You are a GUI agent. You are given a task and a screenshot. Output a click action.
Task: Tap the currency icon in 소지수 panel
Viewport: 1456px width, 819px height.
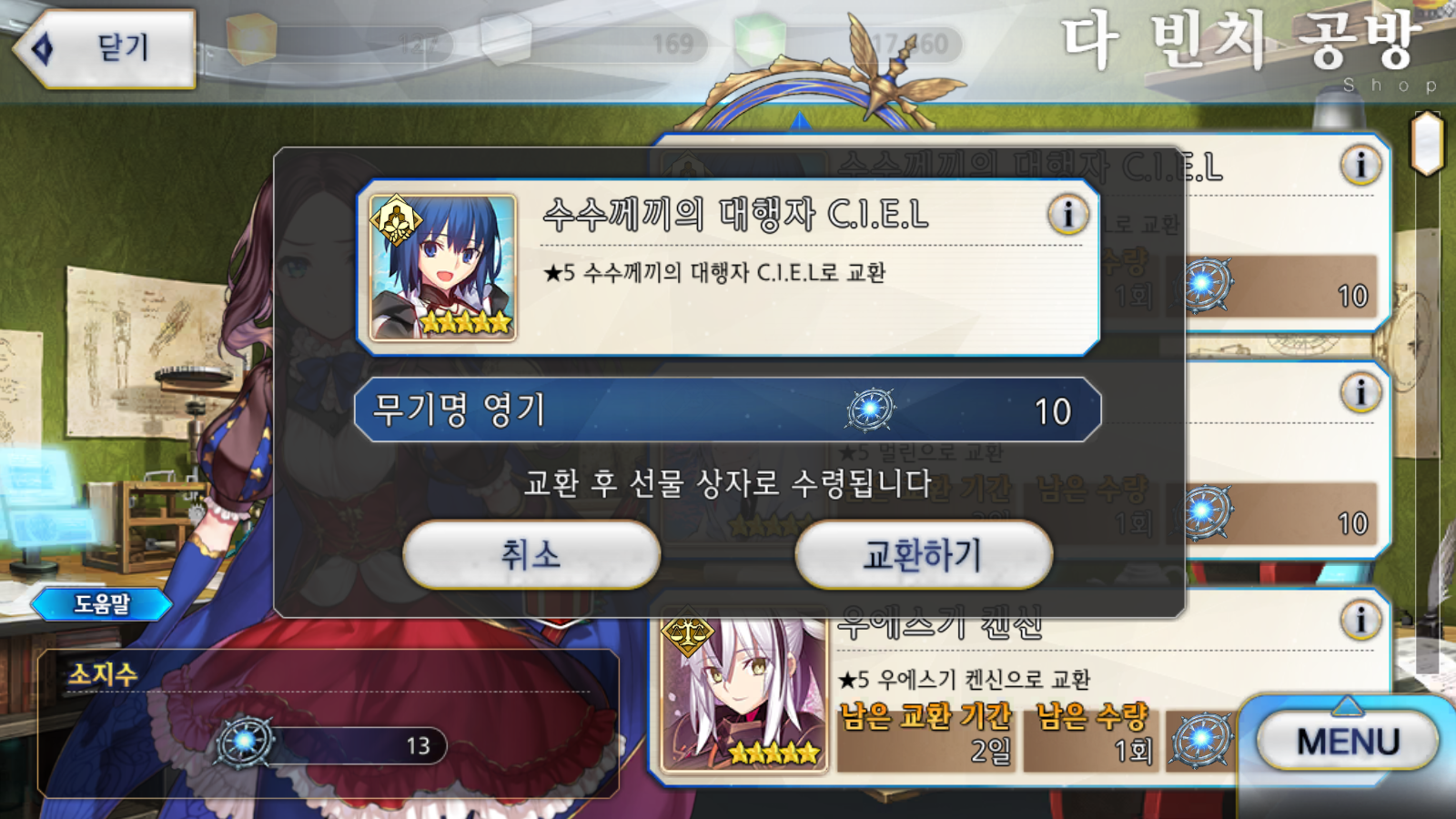pos(244,743)
